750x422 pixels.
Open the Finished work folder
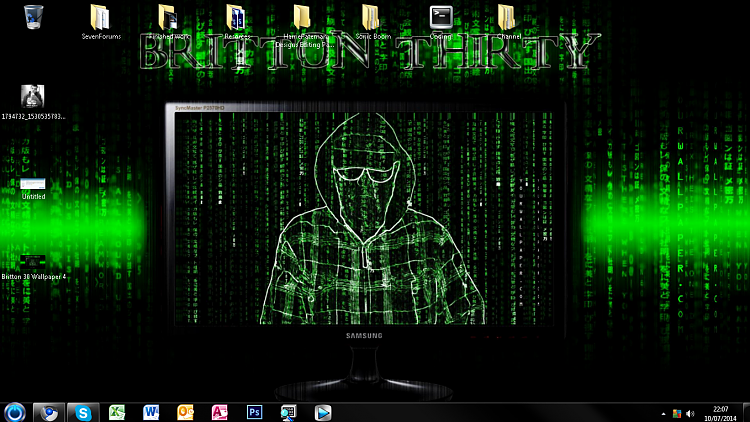tap(168, 22)
